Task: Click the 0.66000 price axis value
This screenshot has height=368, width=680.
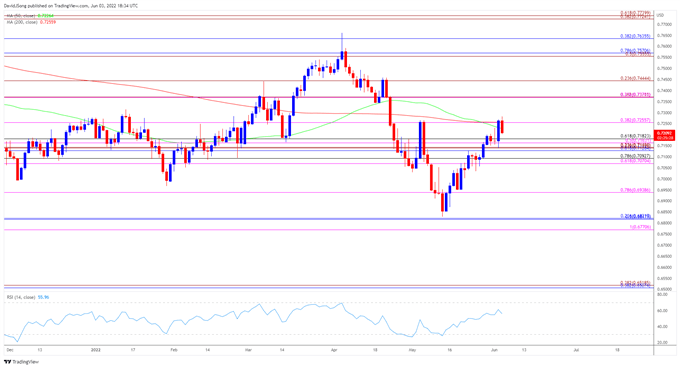Action: click(x=664, y=267)
